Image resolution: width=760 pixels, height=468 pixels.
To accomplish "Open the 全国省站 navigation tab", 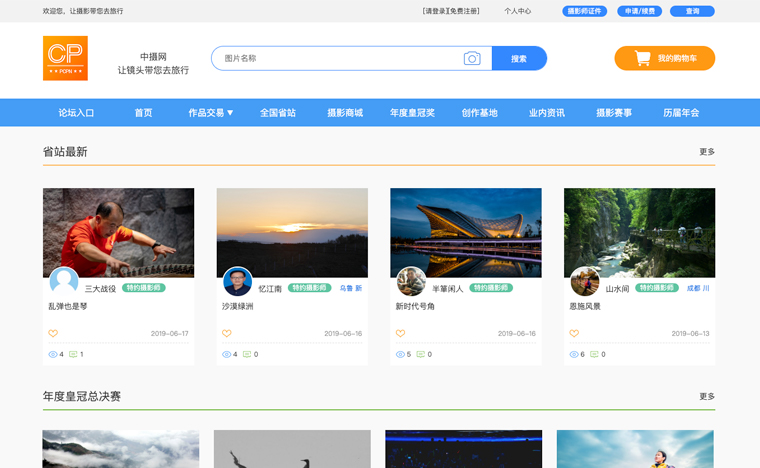I will coord(278,113).
